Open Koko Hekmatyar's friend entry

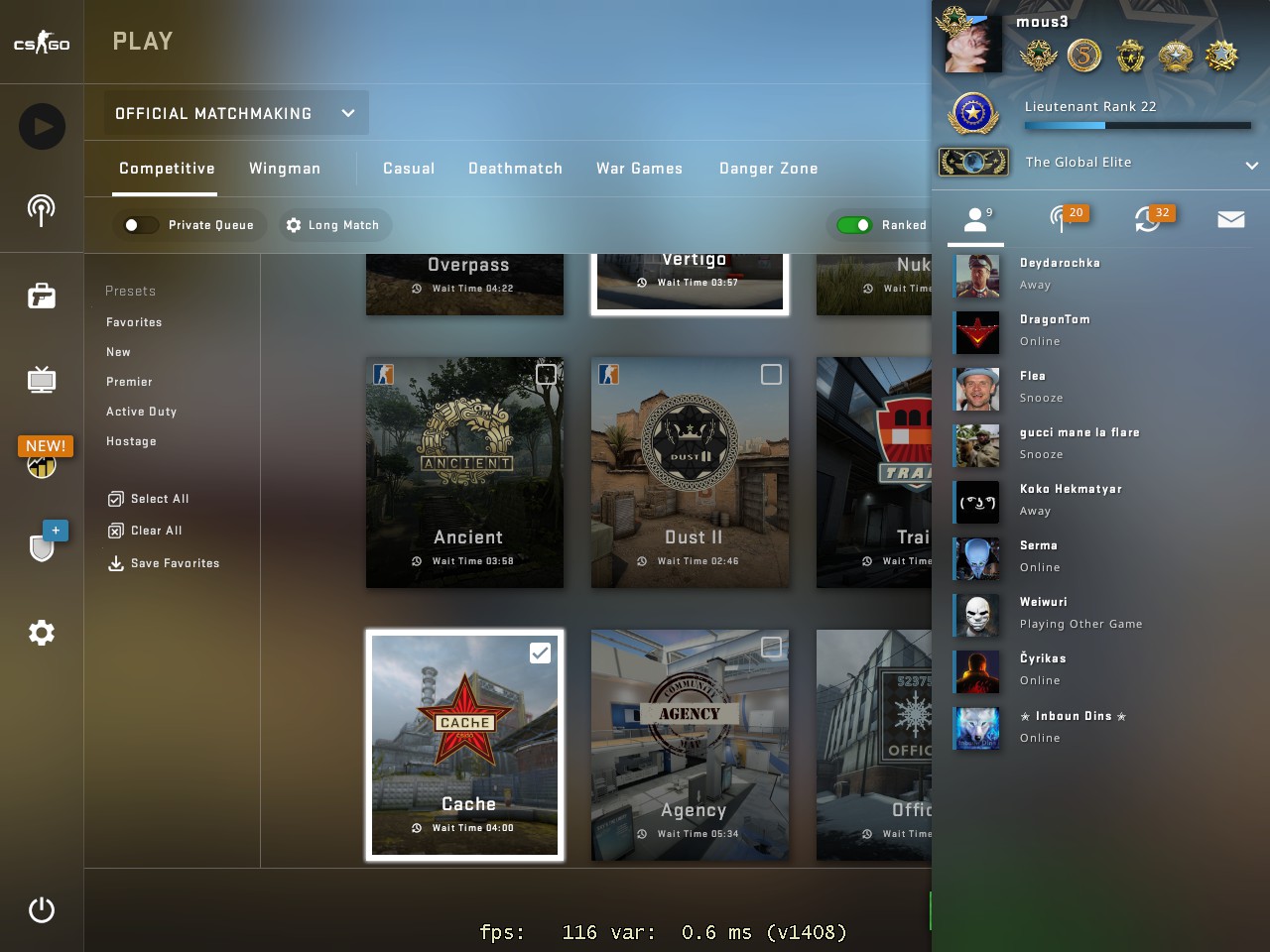(1100, 501)
